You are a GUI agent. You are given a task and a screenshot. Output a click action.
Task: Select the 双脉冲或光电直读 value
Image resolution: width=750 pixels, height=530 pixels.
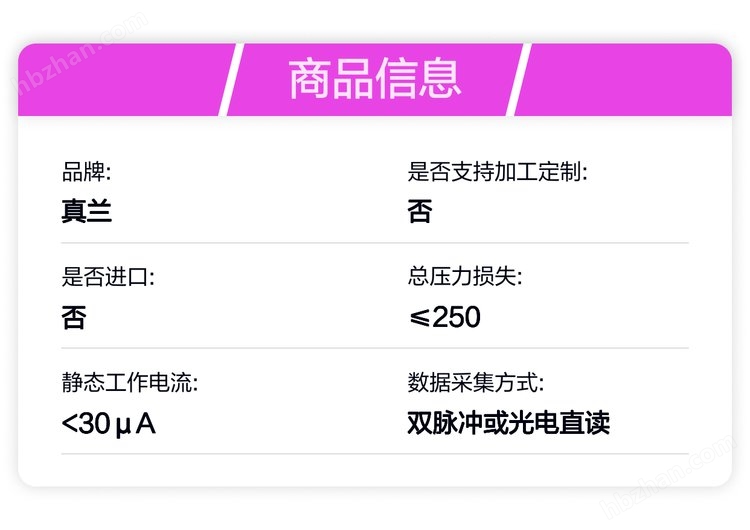click(508, 423)
